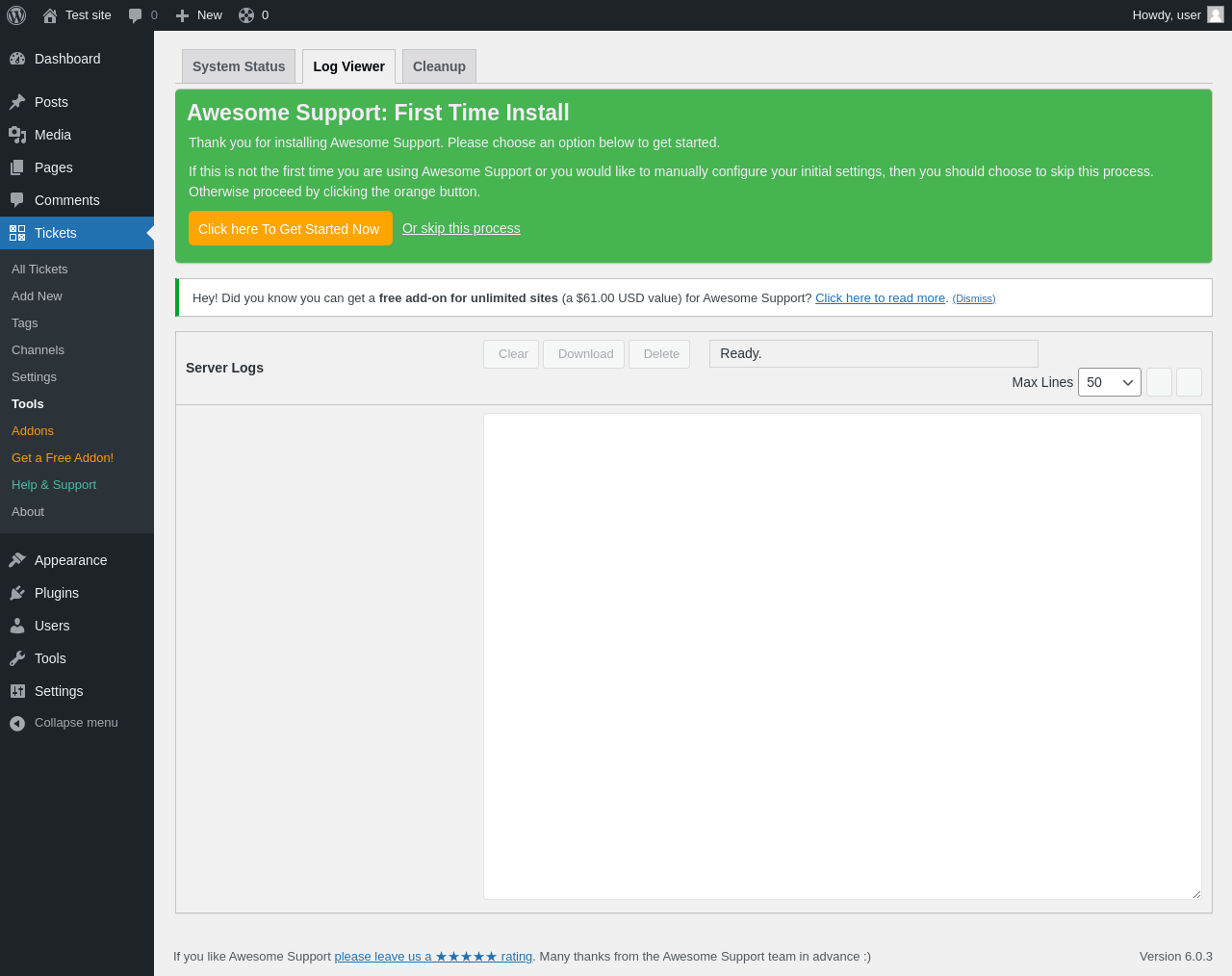Open All Tickets in the Tickets submenu
1232x976 pixels.
pos(39,270)
